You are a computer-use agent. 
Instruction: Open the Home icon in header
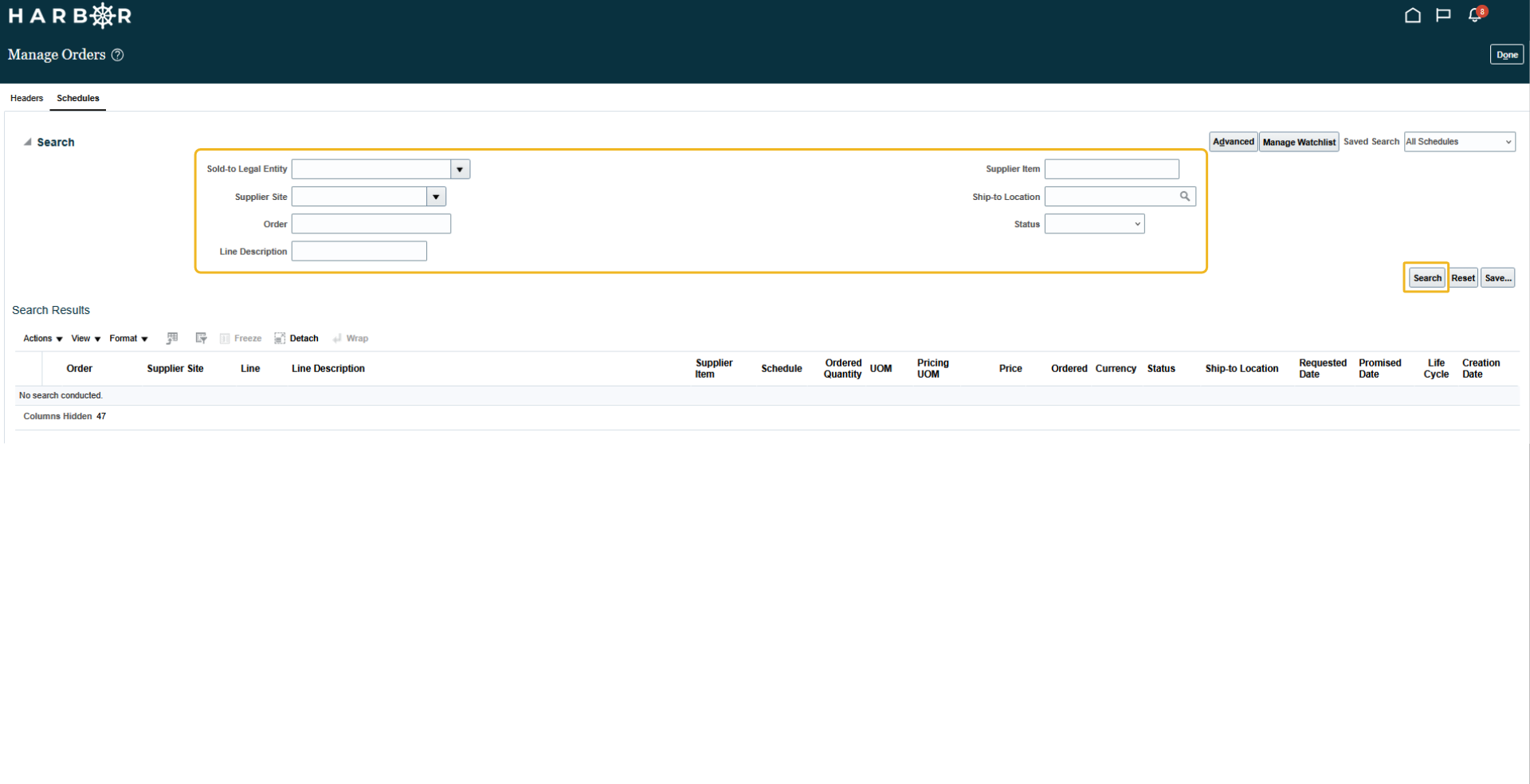tap(1412, 15)
